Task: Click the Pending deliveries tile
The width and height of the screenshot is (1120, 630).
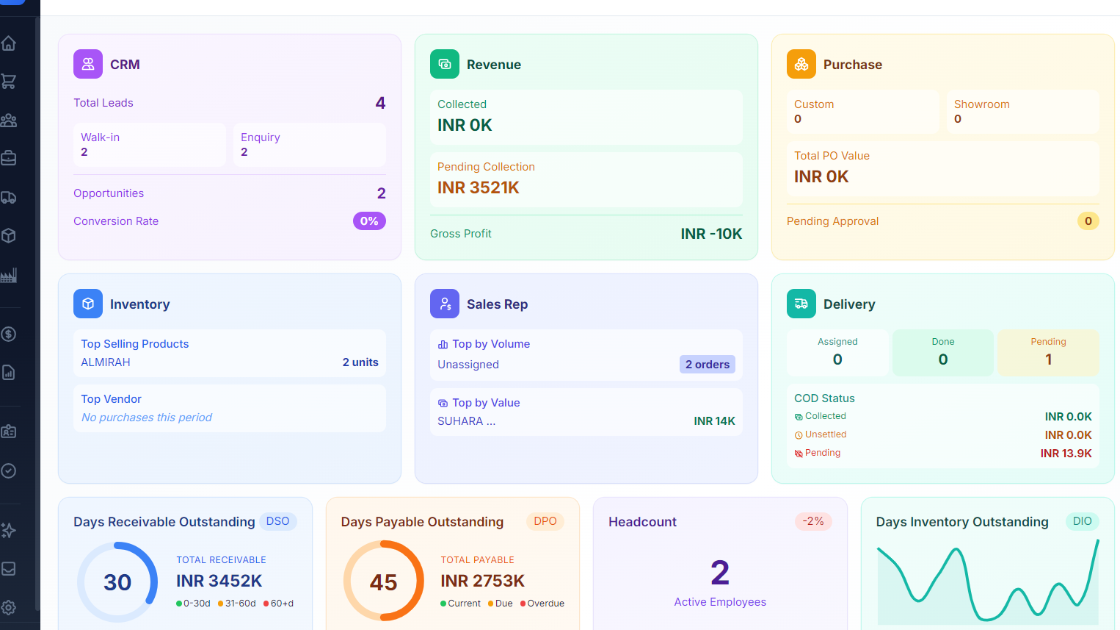Action: pos(1048,352)
